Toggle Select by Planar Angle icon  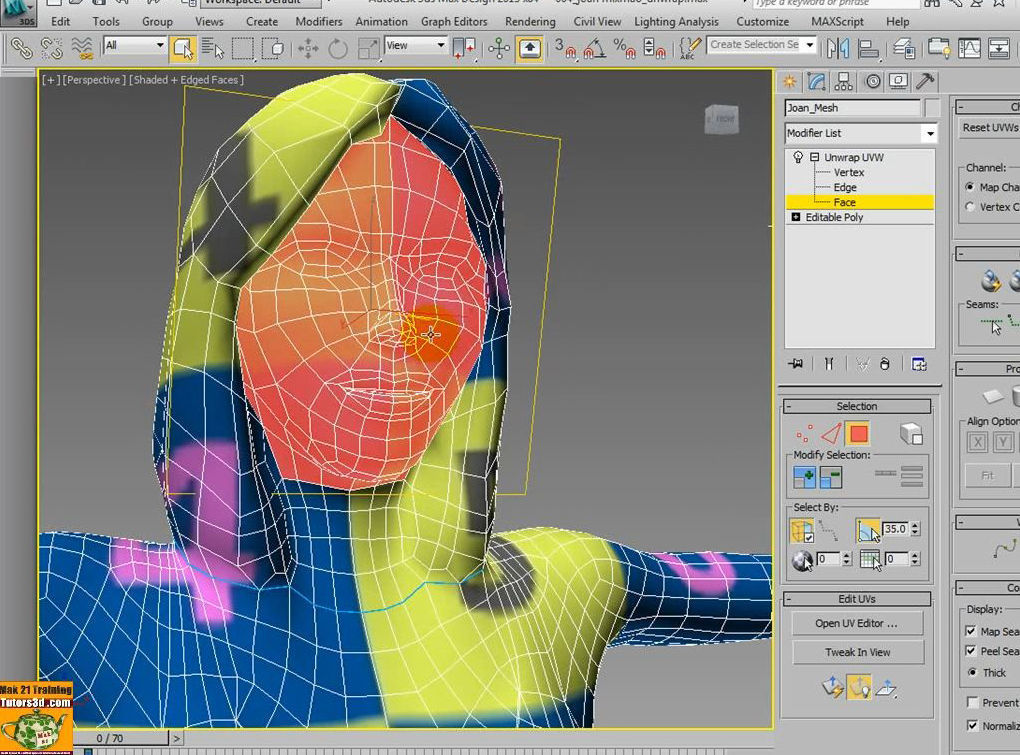pyautogui.click(x=868, y=530)
